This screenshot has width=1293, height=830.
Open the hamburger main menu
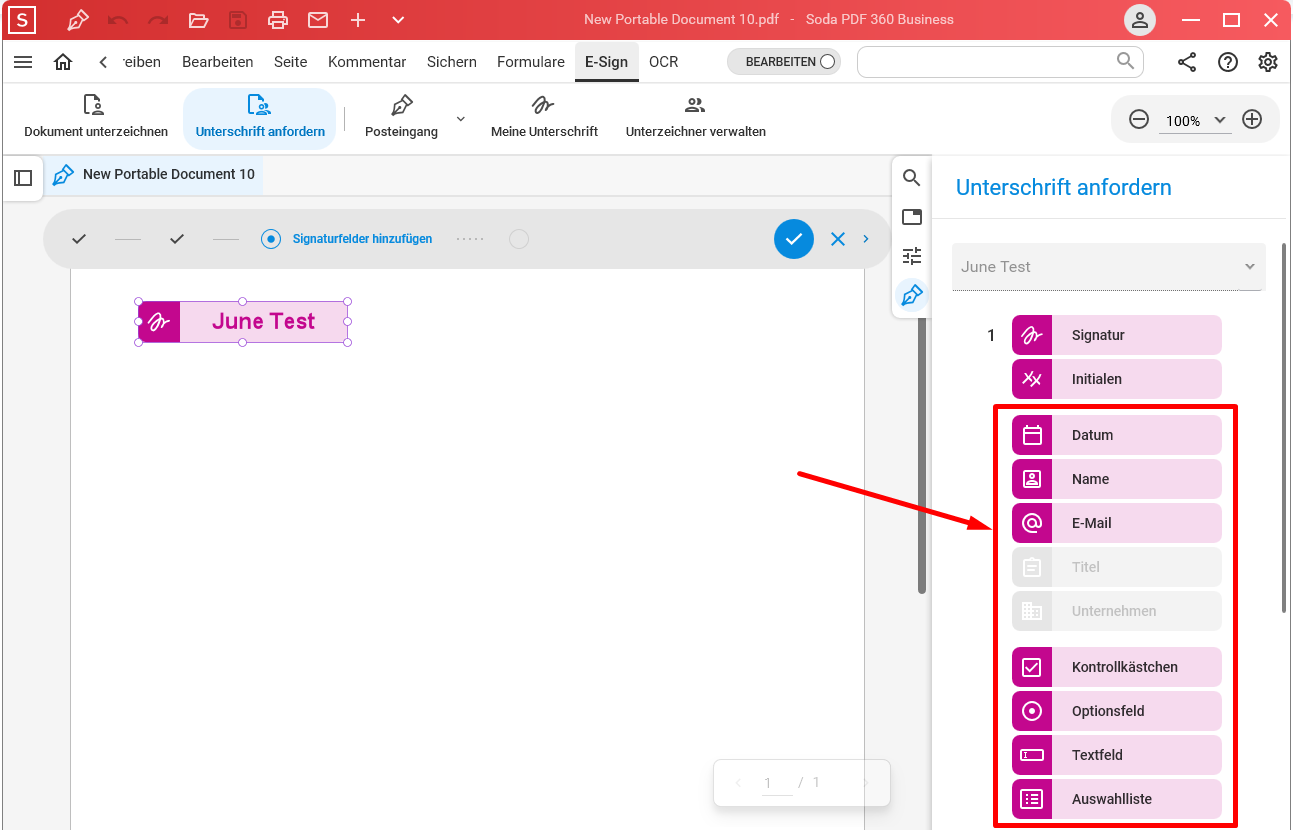(x=23, y=62)
